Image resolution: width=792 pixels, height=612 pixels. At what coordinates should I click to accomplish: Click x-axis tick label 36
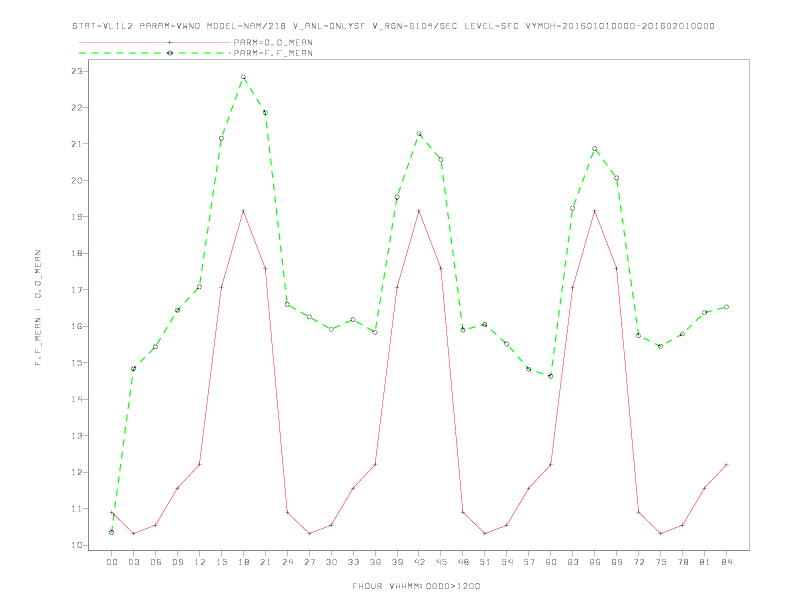tap(375, 562)
